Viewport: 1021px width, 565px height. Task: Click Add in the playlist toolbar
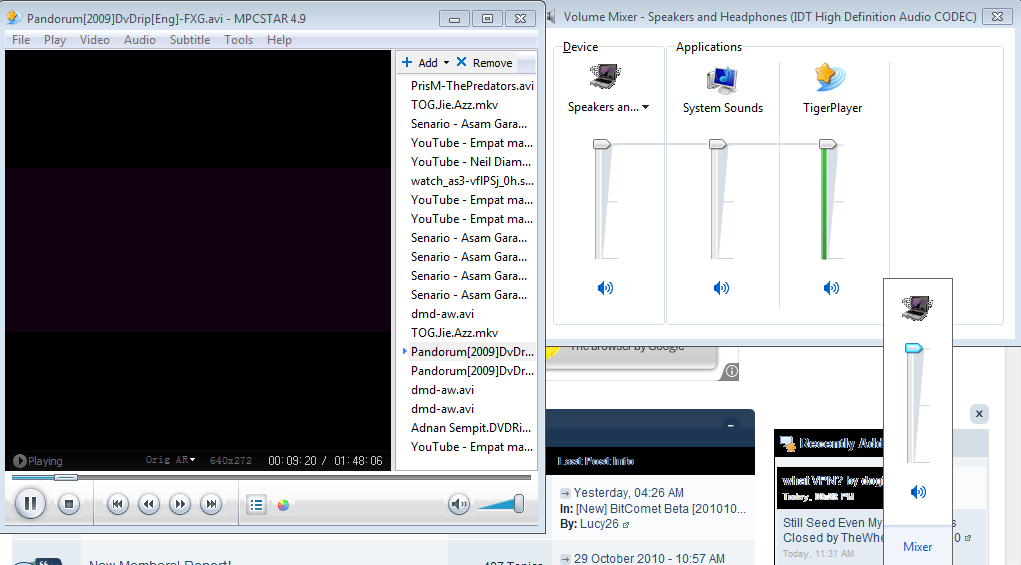(x=419, y=62)
